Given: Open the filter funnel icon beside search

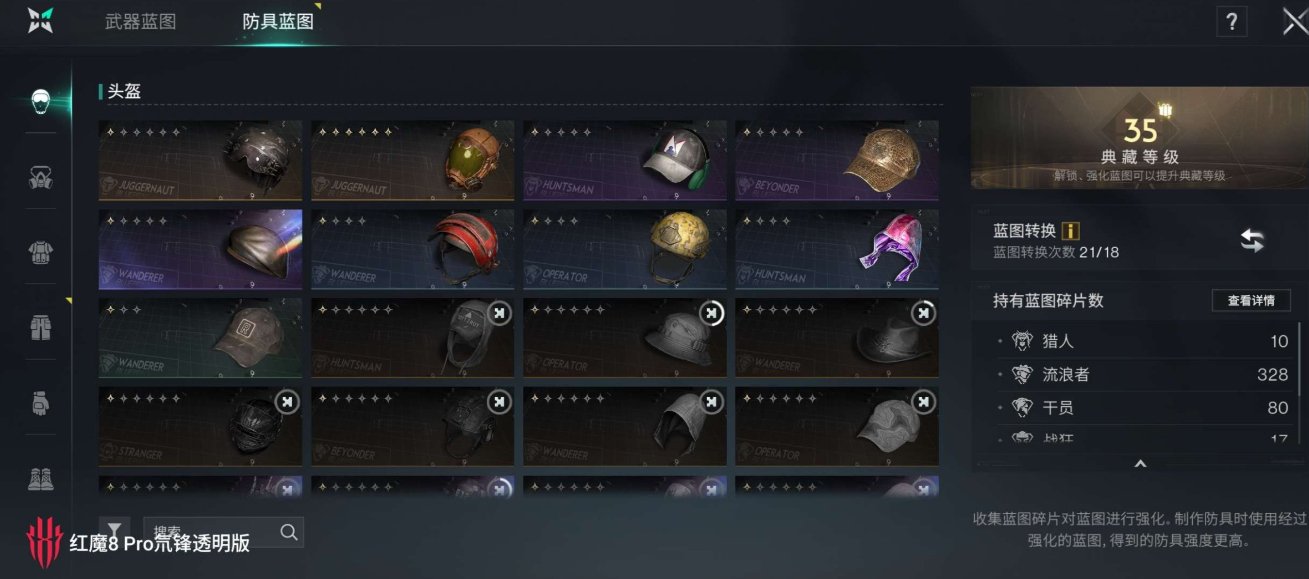Looking at the screenshot, I should click(x=115, y=532).
